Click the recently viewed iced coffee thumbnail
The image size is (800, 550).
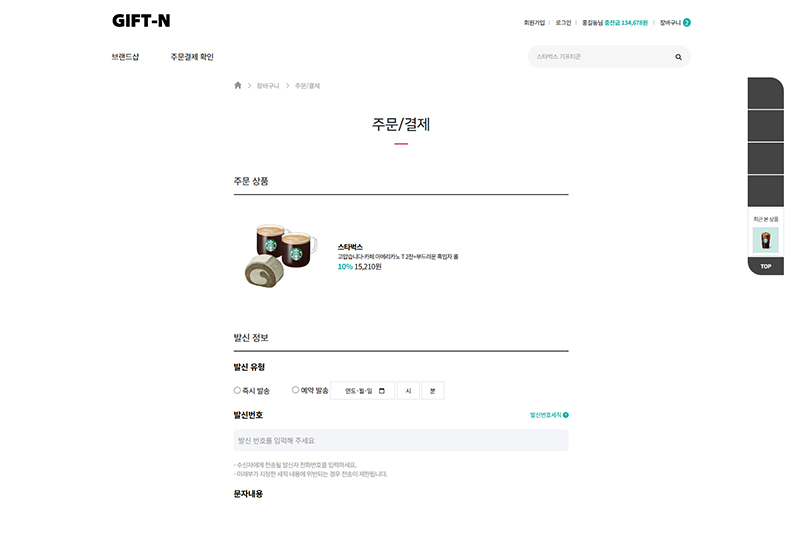coord(765,240)
